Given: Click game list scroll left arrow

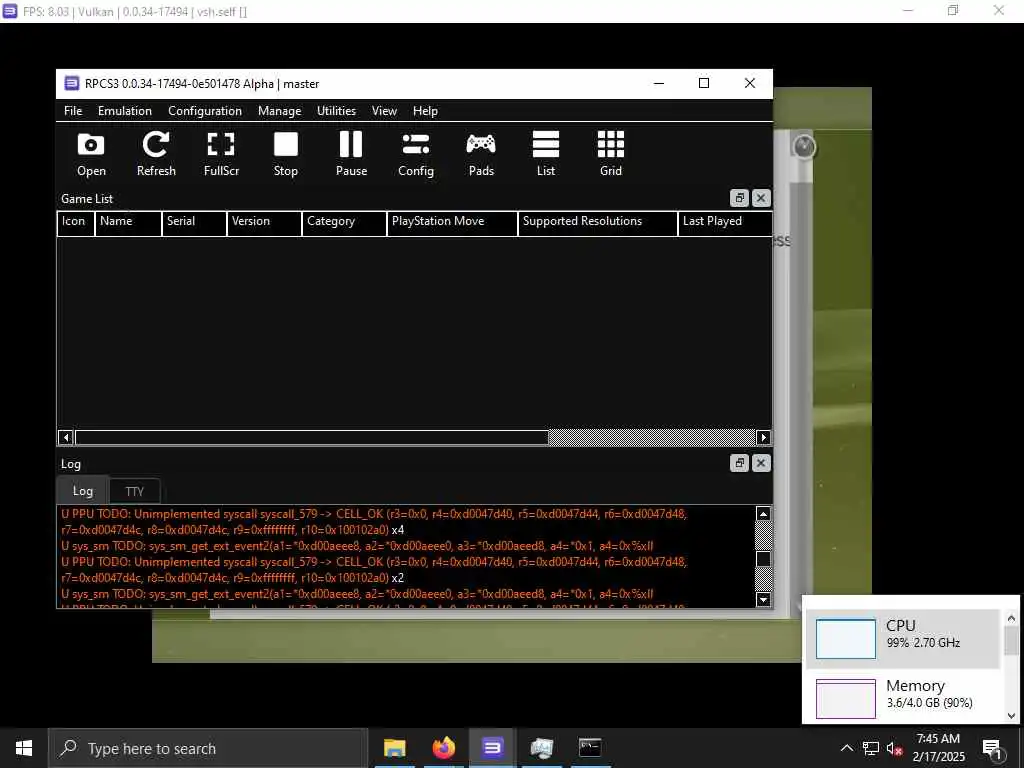Looking at the screenshot, I should (65, 437).
